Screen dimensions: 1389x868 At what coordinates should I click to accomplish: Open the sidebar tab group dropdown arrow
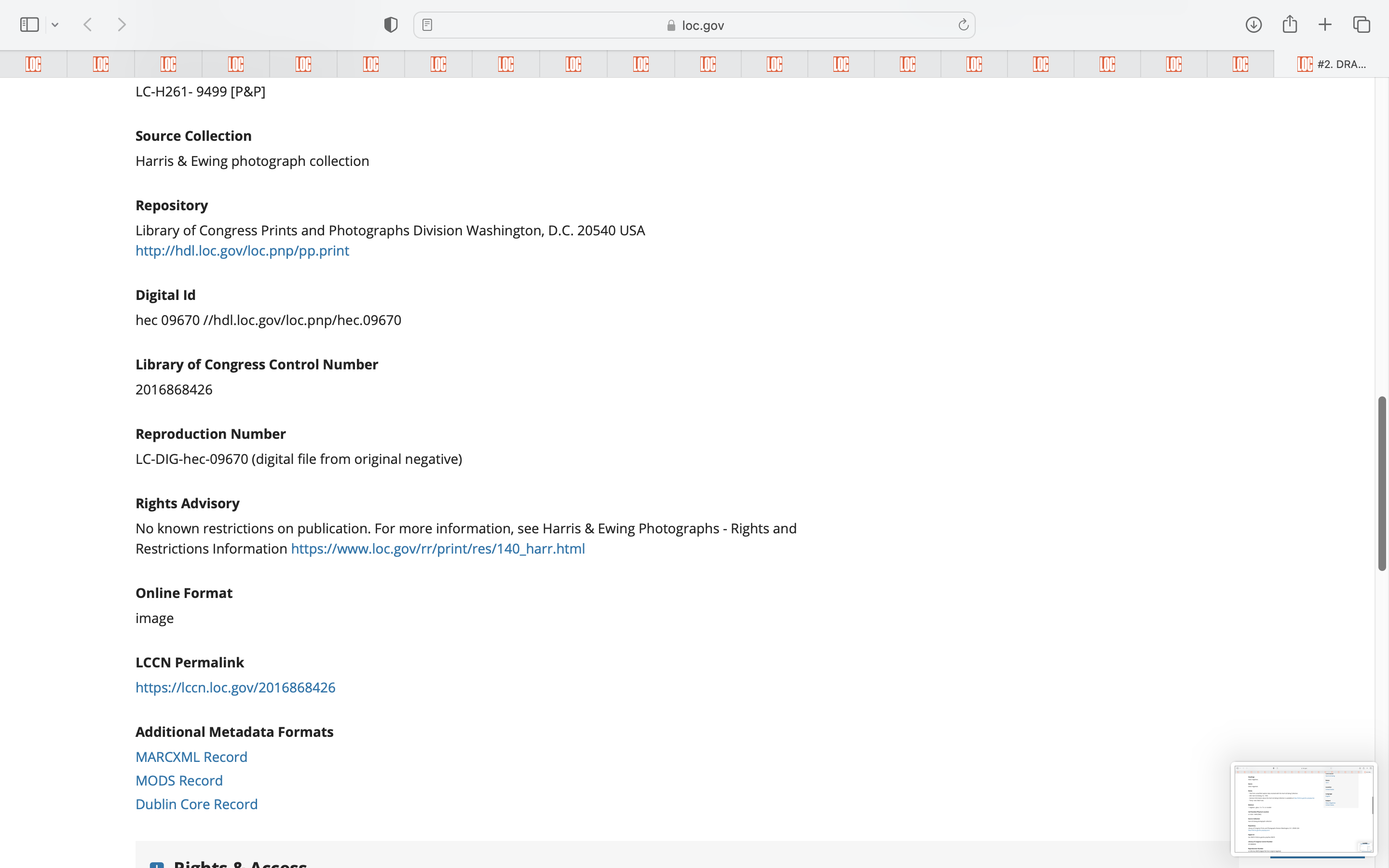[x=55, y=25]
